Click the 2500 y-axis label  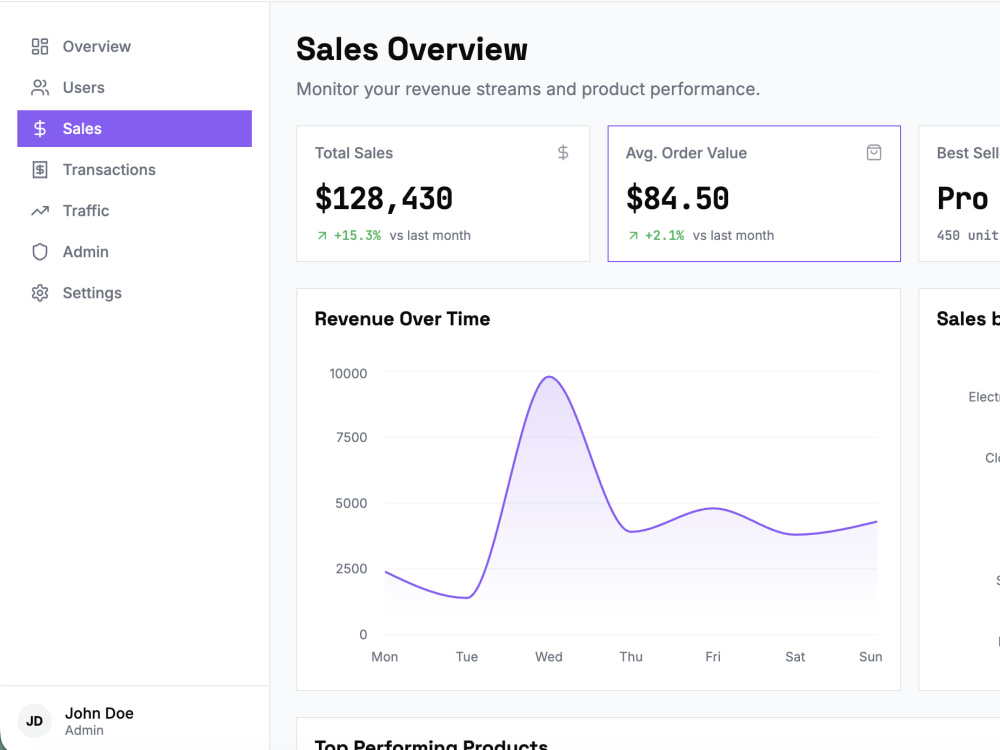(351, 569)
